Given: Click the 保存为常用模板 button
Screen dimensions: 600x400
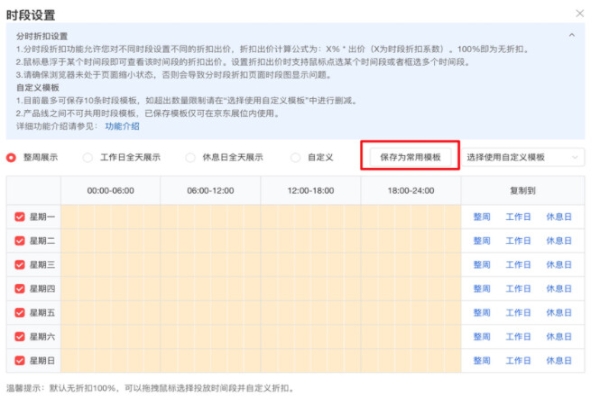Looking at the screenshot, I should 410,158.
